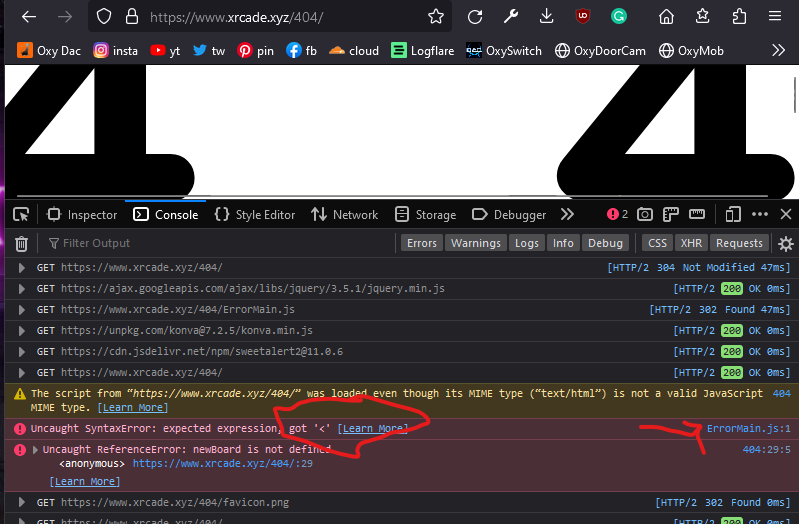This screenshot has height=524, width=799.
Task: Select the Console tab
Action: pyautogui.click(x=166, y=215)
